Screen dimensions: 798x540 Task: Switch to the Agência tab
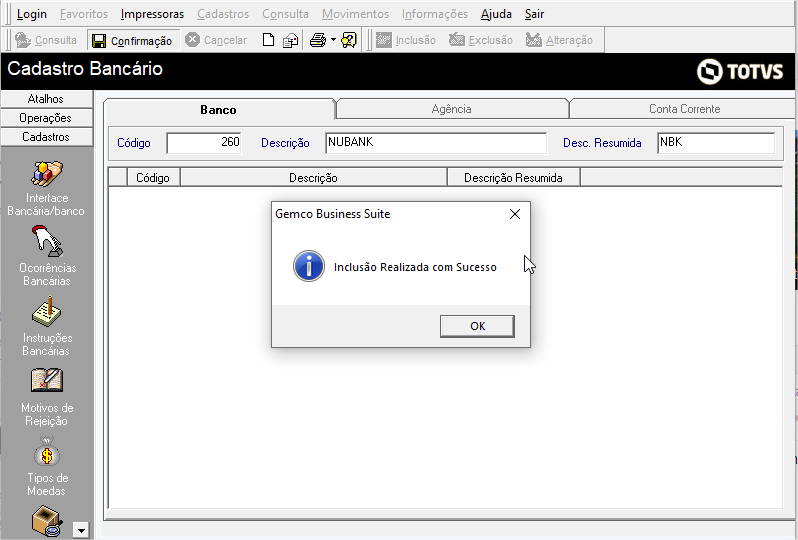[x=451, y=109]
